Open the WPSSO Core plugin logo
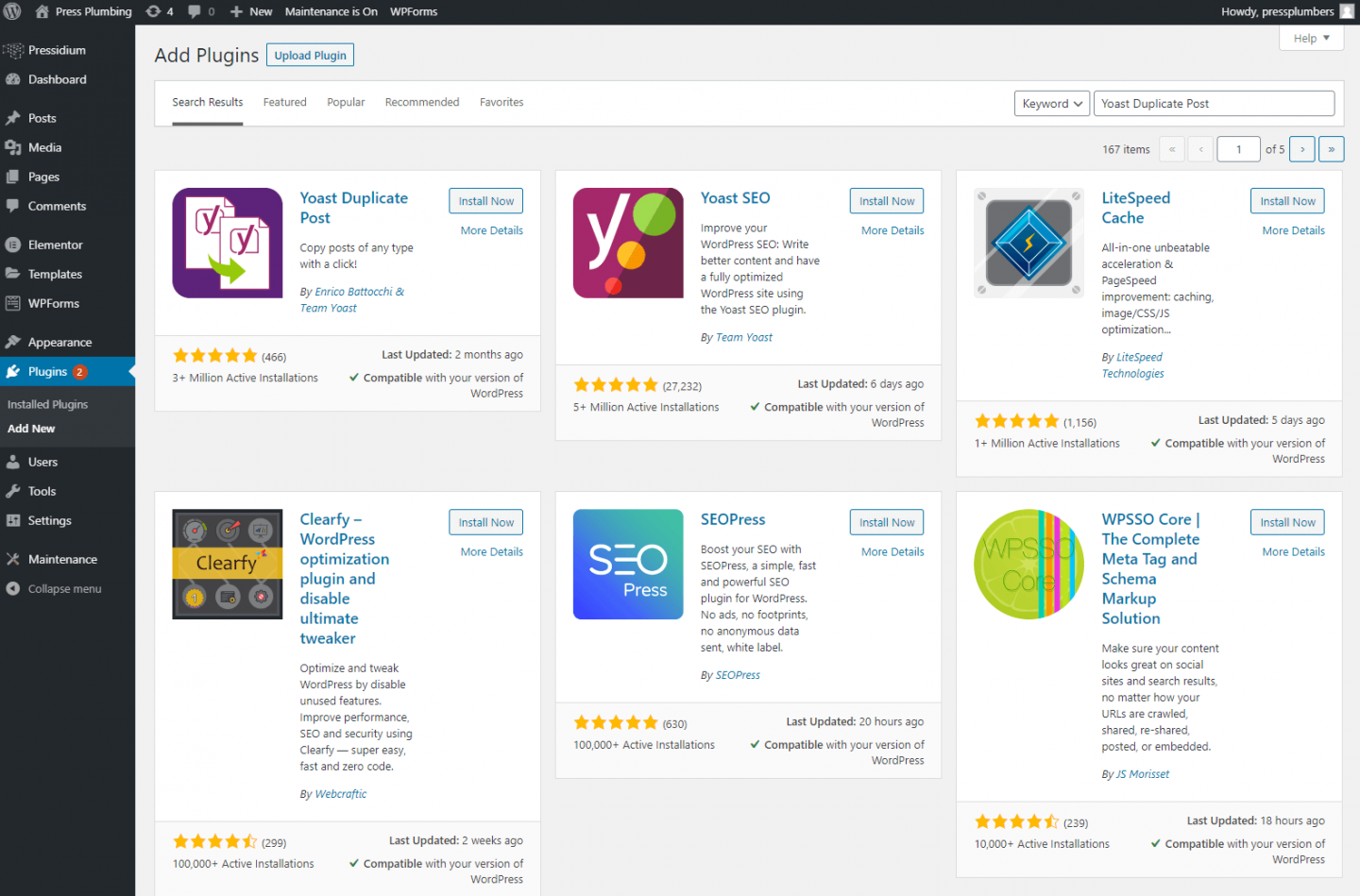The height and width of the screenshot is (896, 1360). point(1029,565)
